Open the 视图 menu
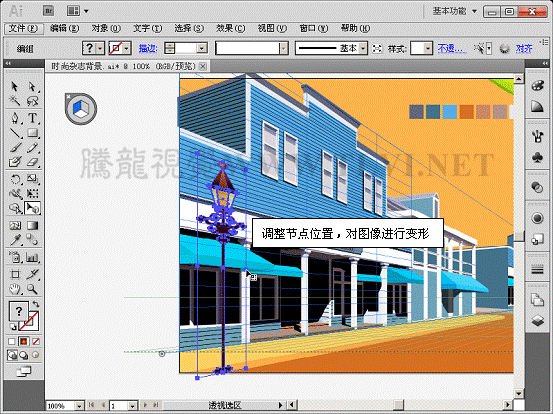 272,28
